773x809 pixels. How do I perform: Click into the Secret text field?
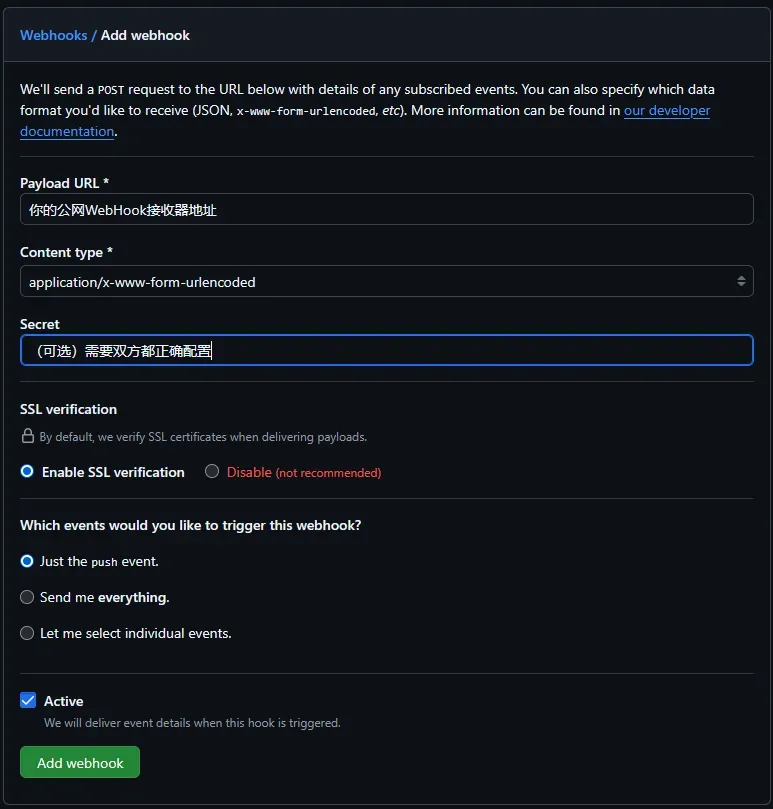click(x=386, y=351)
